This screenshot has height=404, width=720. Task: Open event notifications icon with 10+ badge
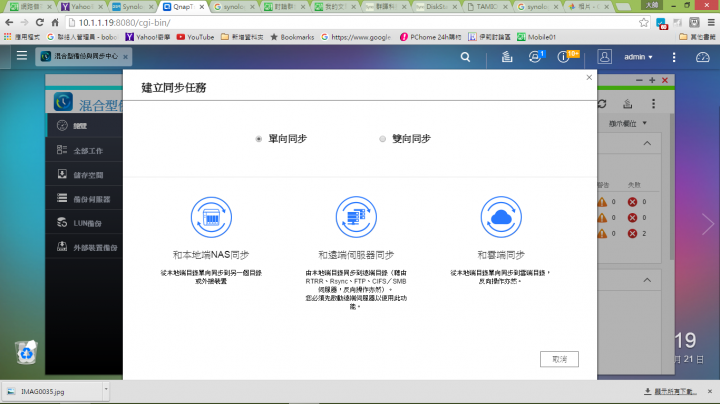tap(567, 56)
